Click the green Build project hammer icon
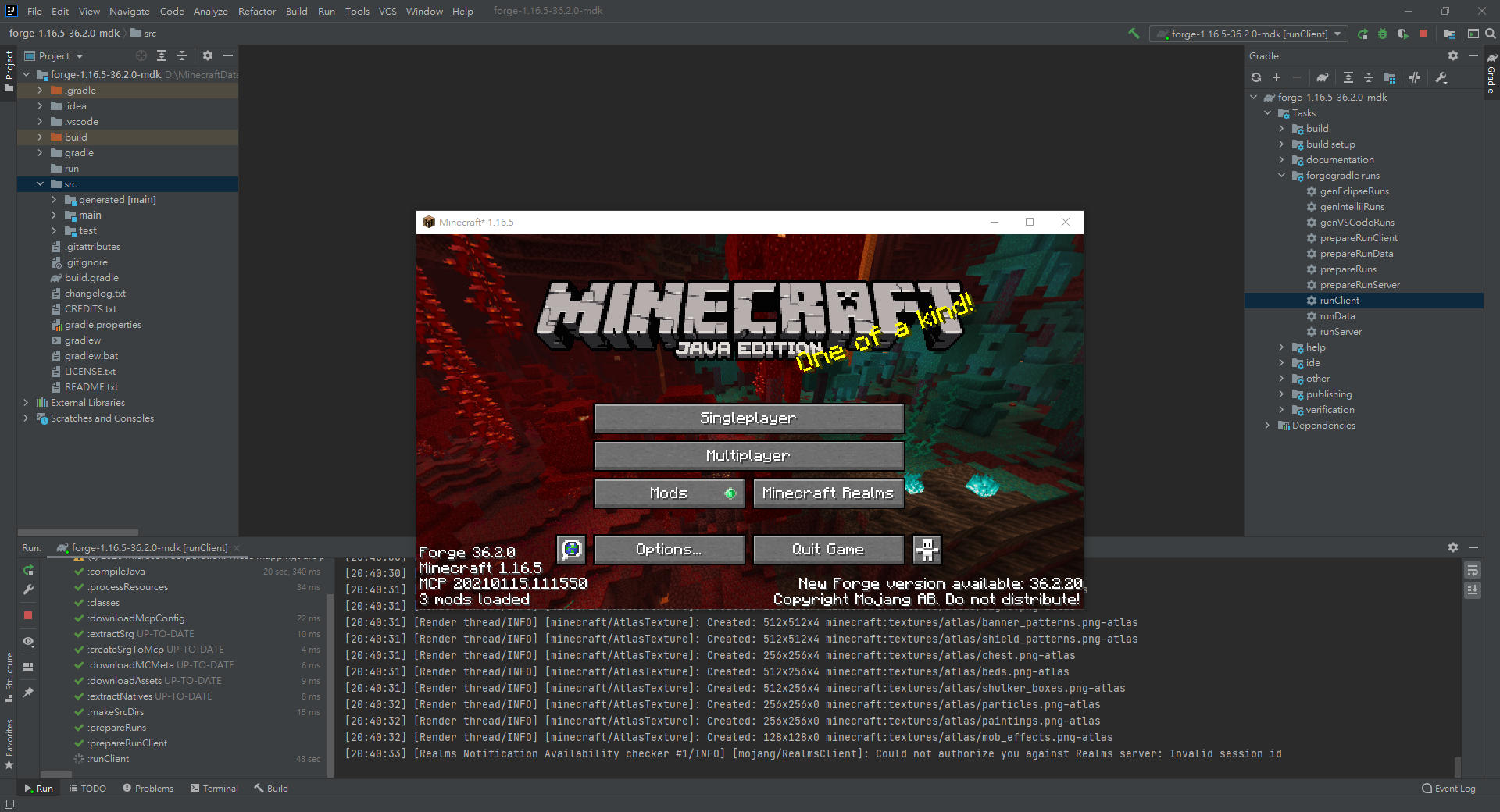 coord(1134,34)
